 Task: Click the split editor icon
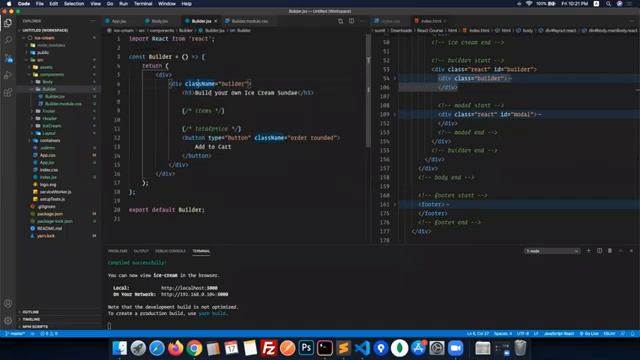coord(351,21)
